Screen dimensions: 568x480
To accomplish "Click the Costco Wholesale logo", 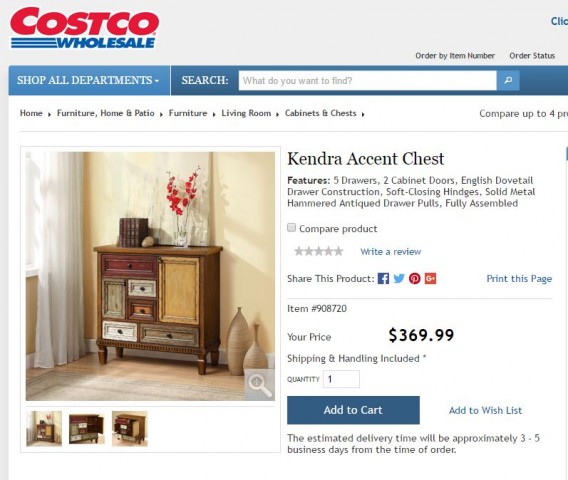I will (84, 28).
